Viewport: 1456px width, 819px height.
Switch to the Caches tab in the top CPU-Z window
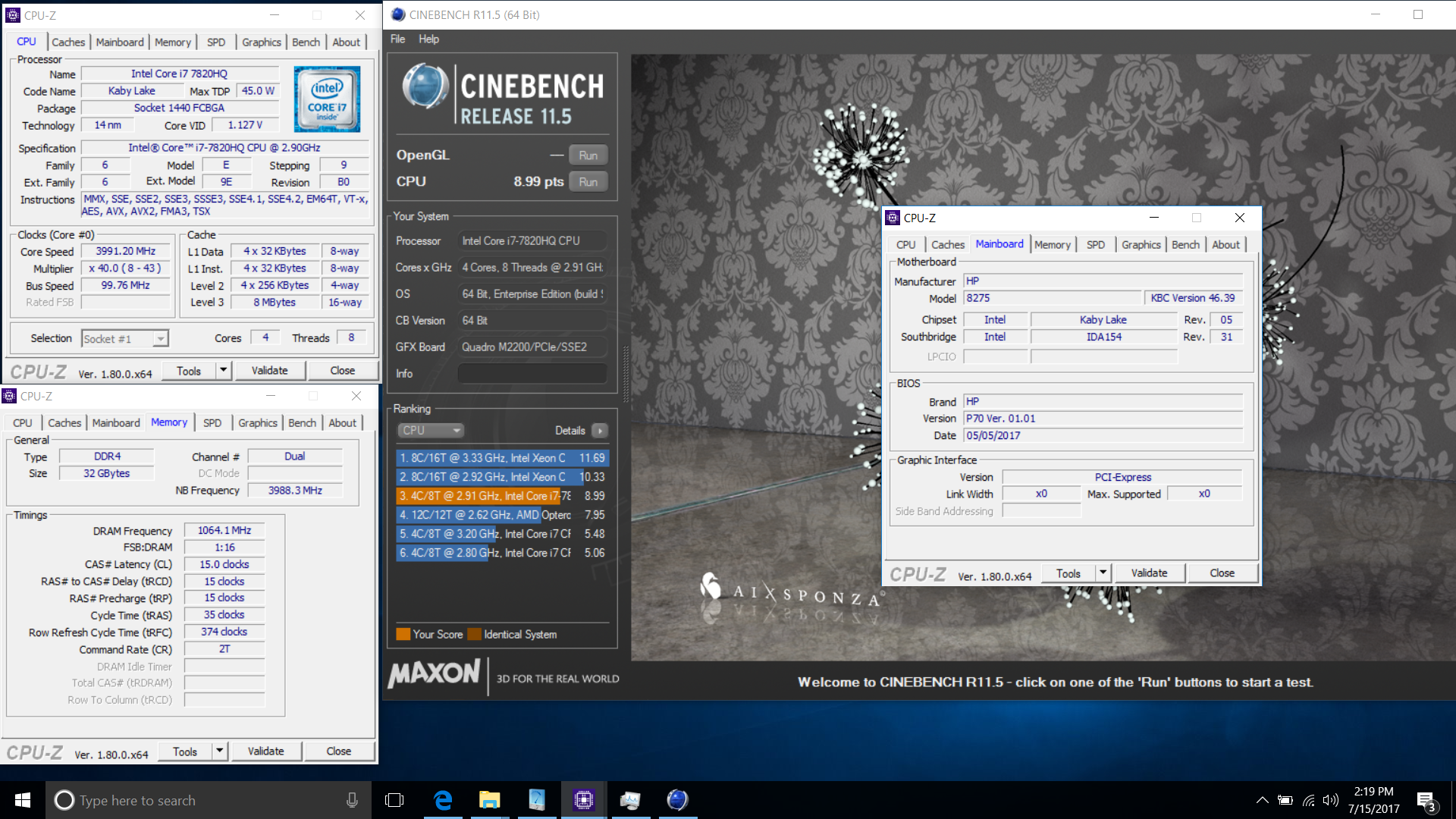[68, 42]
